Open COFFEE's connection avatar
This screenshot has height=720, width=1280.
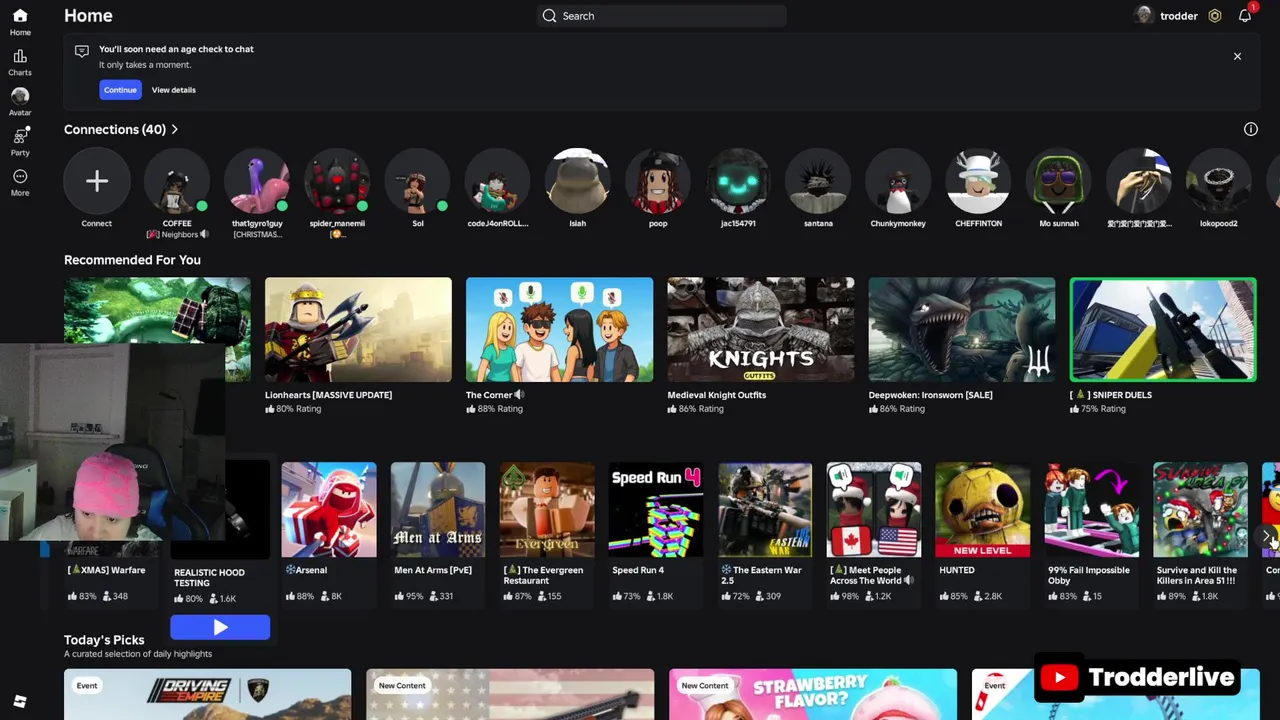[177, 181]
